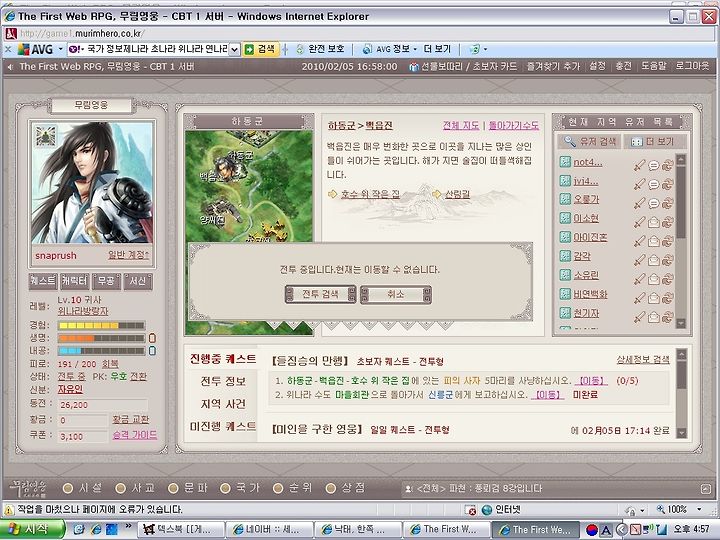
Task: Click sword icon next to jvi4...
Action: click(x=639, y=184)
